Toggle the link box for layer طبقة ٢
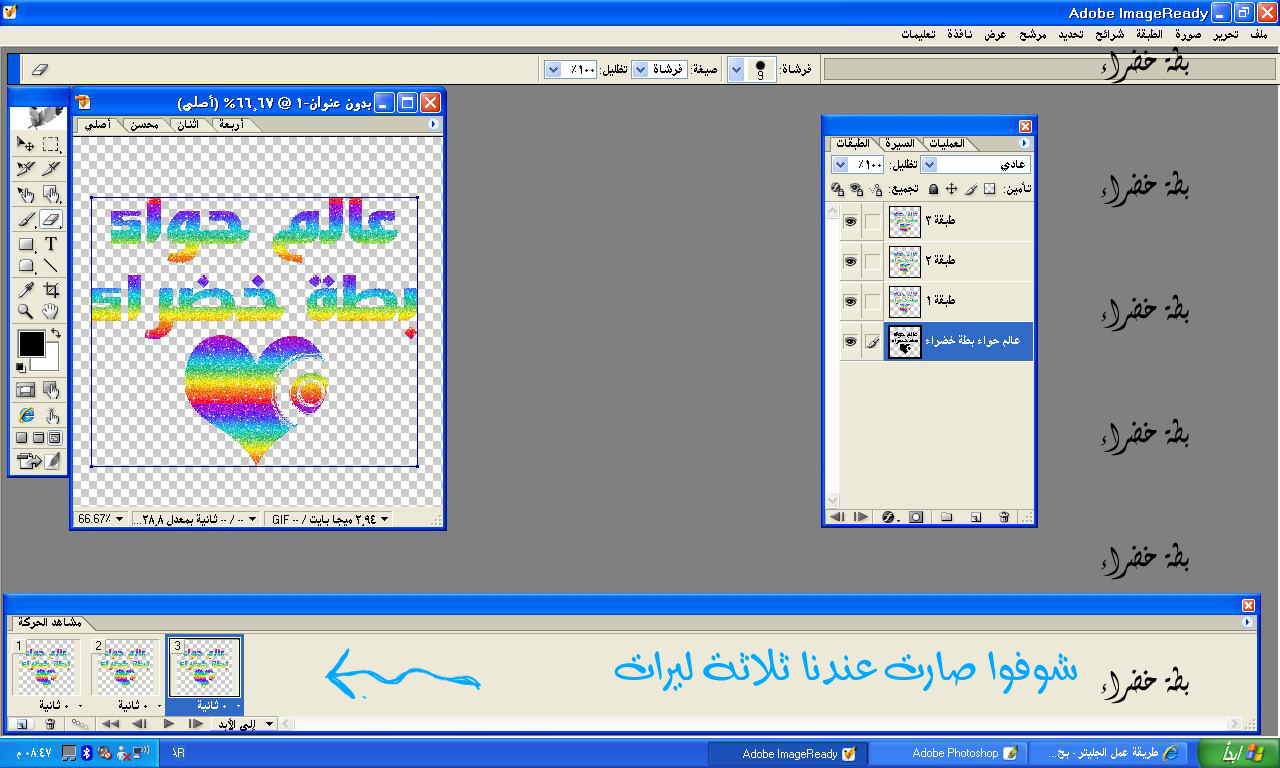Image resolution: width=1280 pixels, height=768 pixels. (x=872, y=261)
